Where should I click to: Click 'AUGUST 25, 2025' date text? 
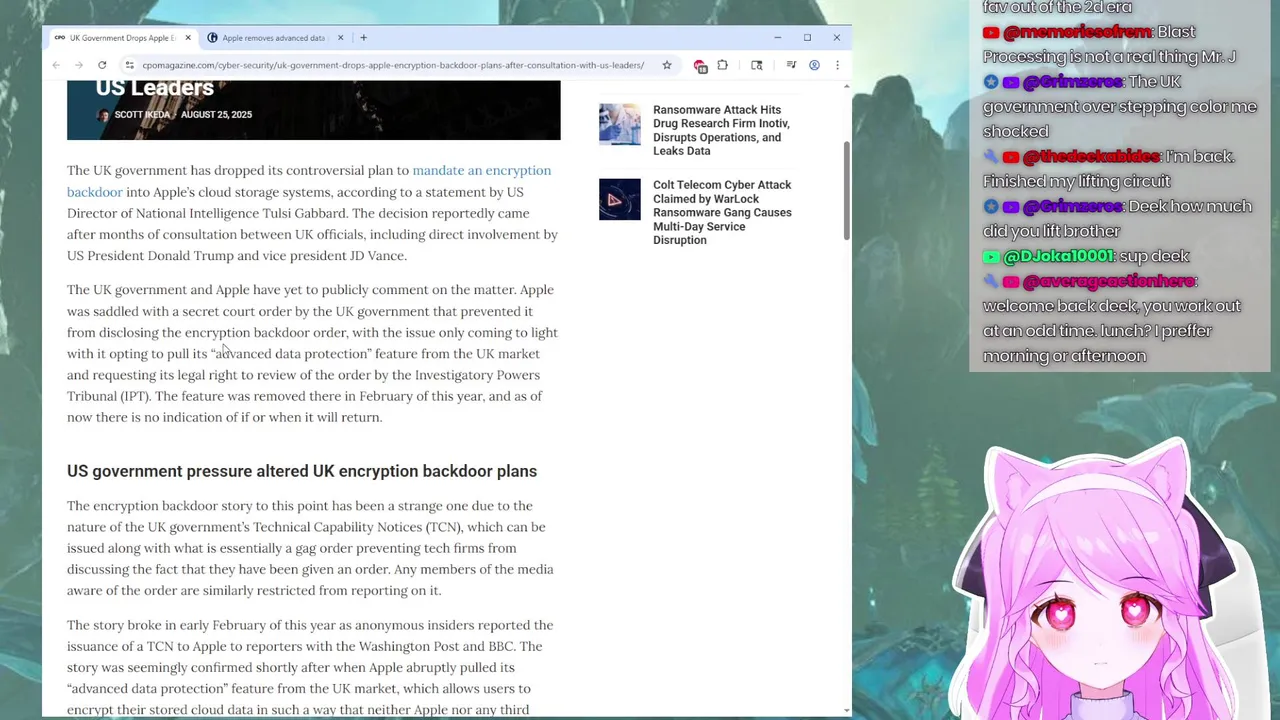[x=216, y=115]
